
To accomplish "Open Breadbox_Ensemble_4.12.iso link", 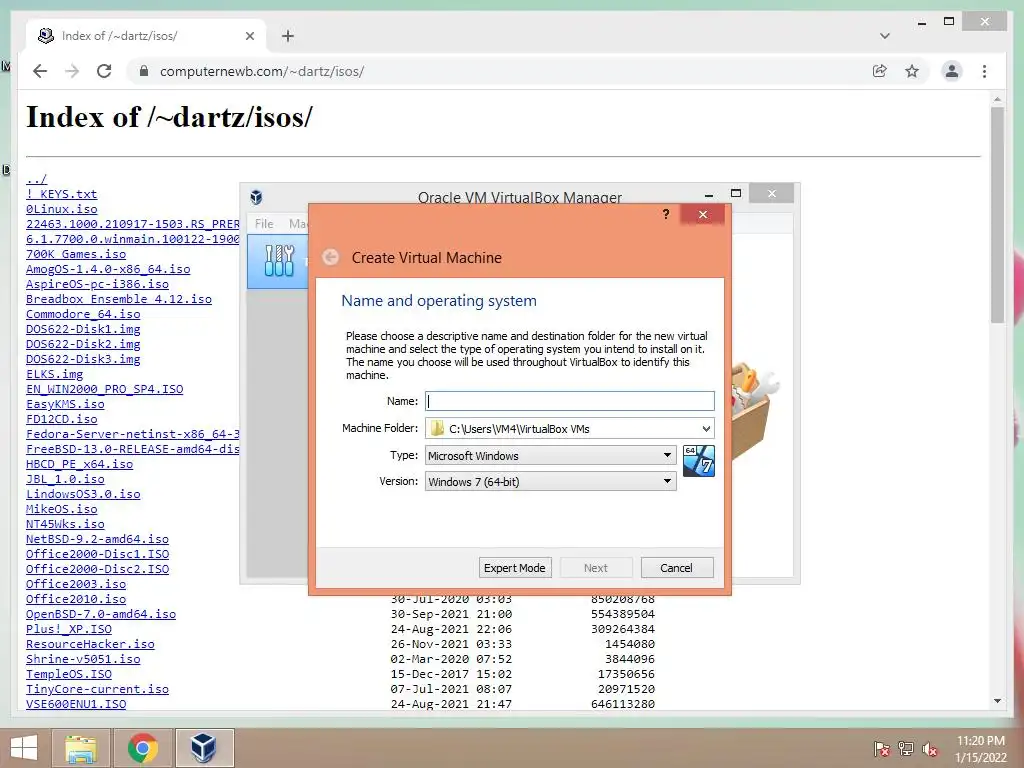I will tap(119, 299).
